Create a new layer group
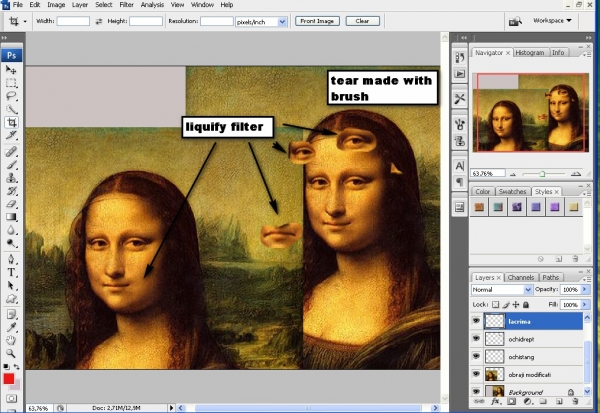 pos(543,402)
